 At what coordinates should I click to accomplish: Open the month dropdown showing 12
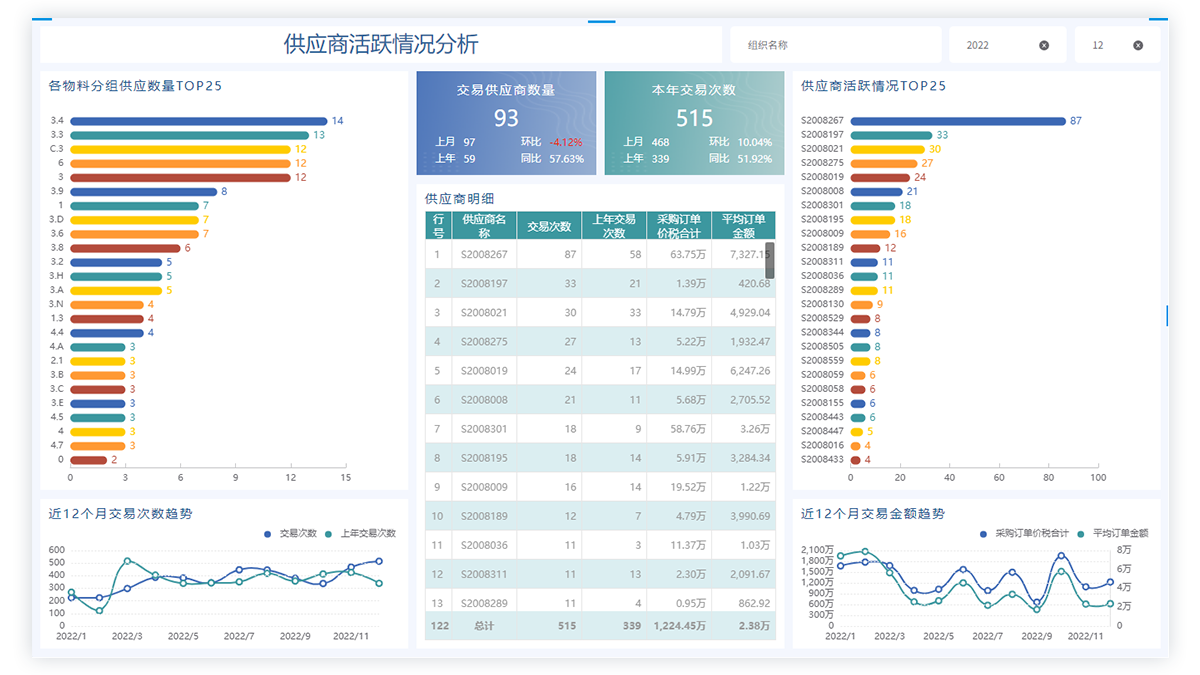coord(1105,45)
